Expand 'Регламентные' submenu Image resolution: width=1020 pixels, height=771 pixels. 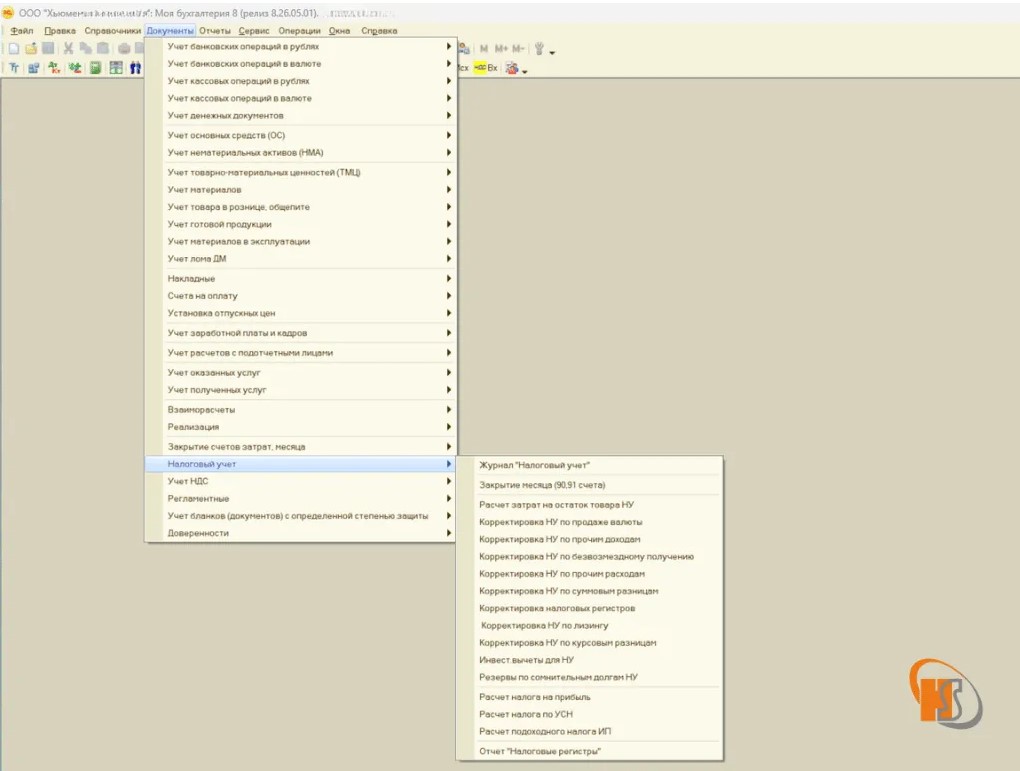(x=301, y=498)
